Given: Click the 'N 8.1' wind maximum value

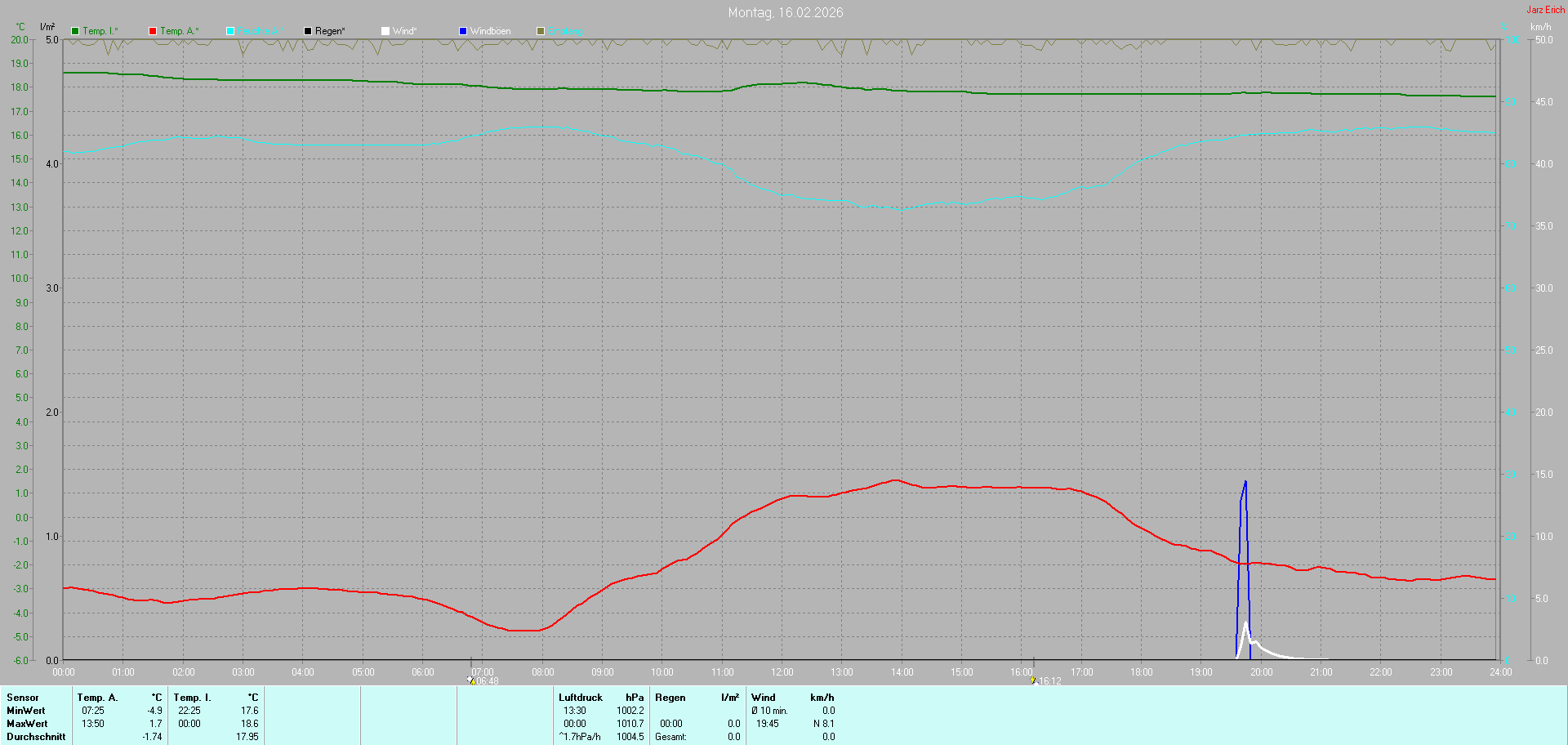Looking at the screenshot, I should (823, 724).
